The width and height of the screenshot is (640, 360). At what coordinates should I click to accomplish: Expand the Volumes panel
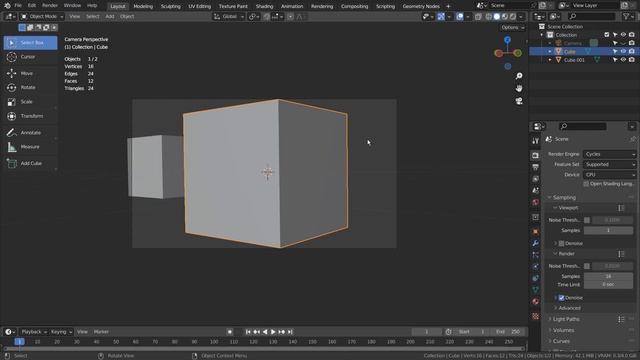(x=563, y=330)
